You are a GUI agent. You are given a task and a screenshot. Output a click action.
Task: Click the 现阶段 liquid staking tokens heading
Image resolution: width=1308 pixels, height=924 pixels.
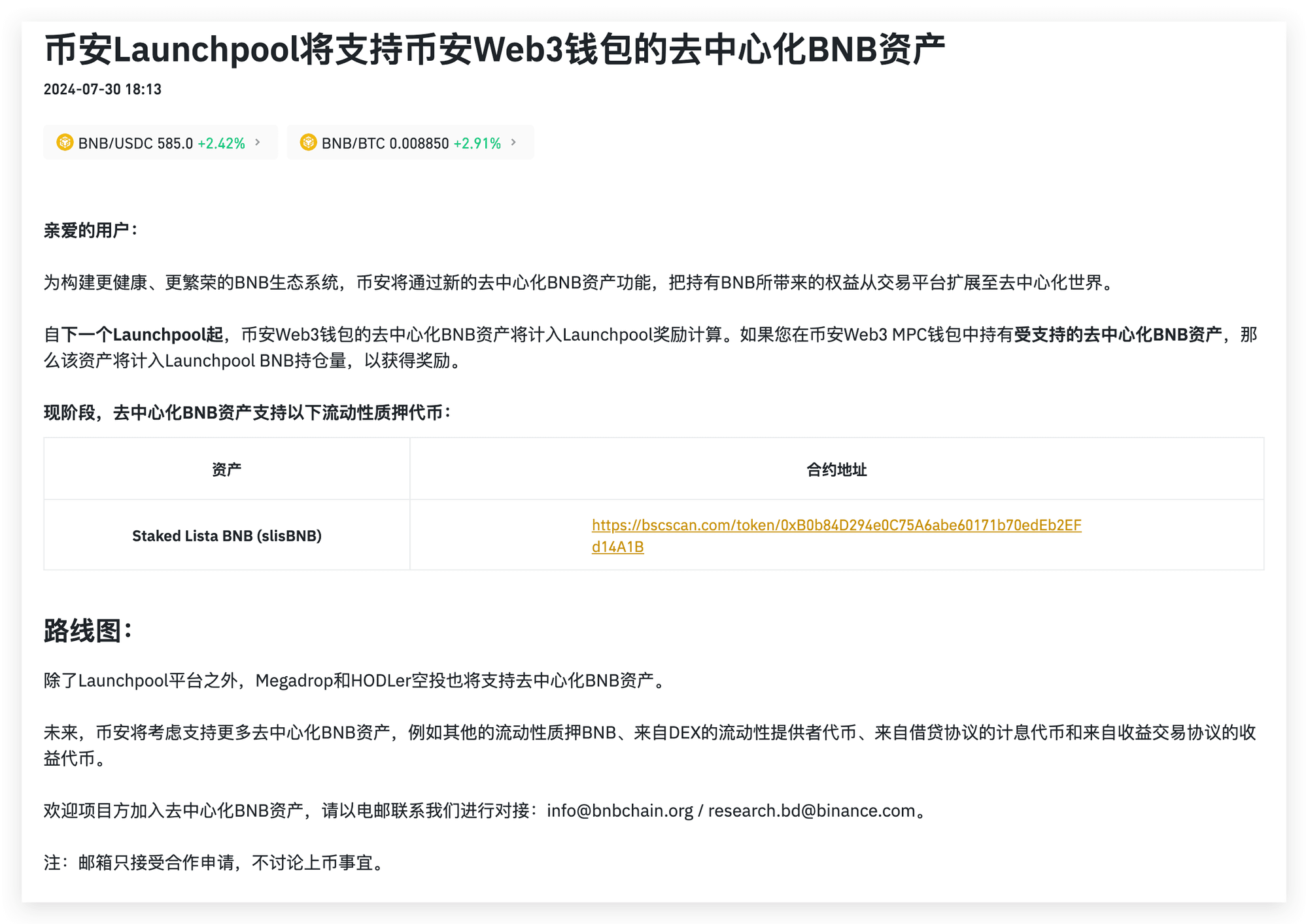[x=247, y=413]
